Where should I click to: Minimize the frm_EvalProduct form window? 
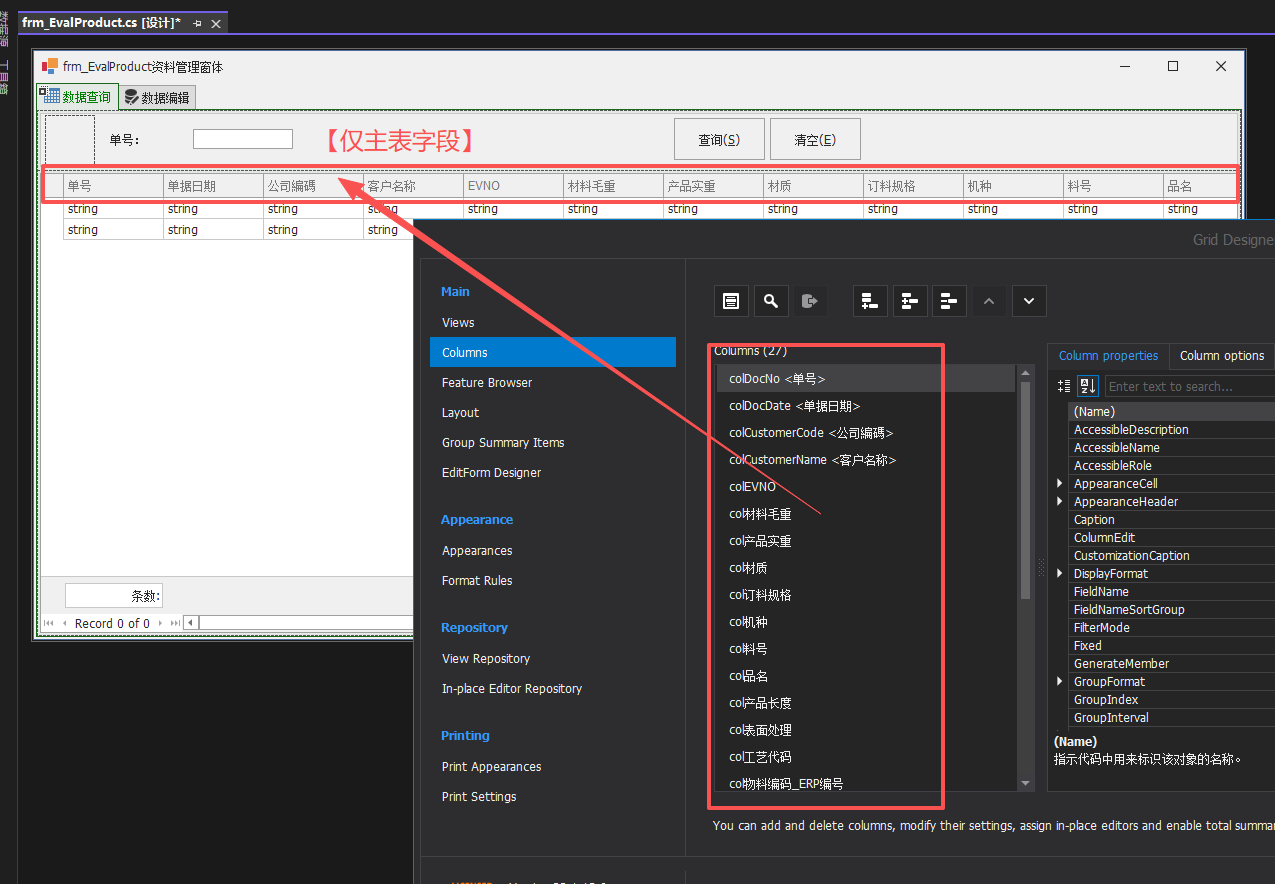[1126, 66]
